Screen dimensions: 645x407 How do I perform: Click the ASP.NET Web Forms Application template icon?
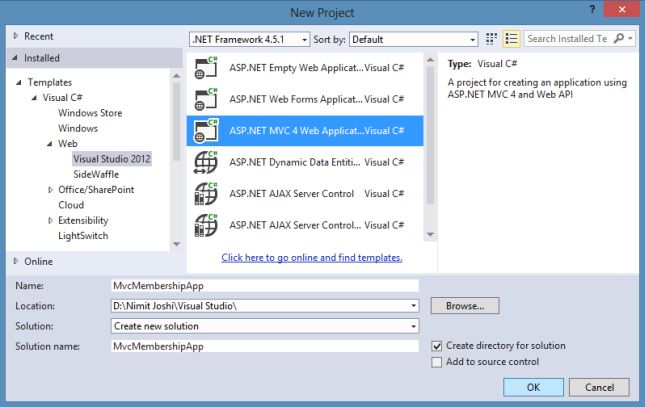(x=206, y=99)
